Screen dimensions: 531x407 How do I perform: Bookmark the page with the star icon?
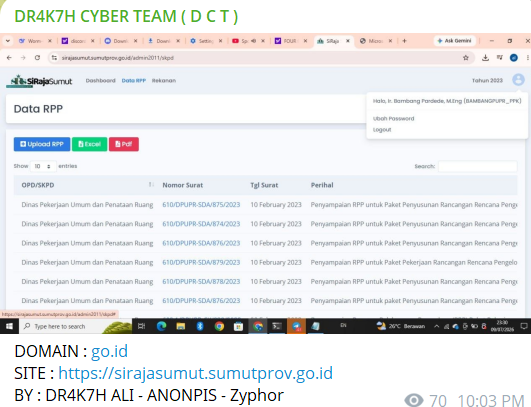pos(466,58)
